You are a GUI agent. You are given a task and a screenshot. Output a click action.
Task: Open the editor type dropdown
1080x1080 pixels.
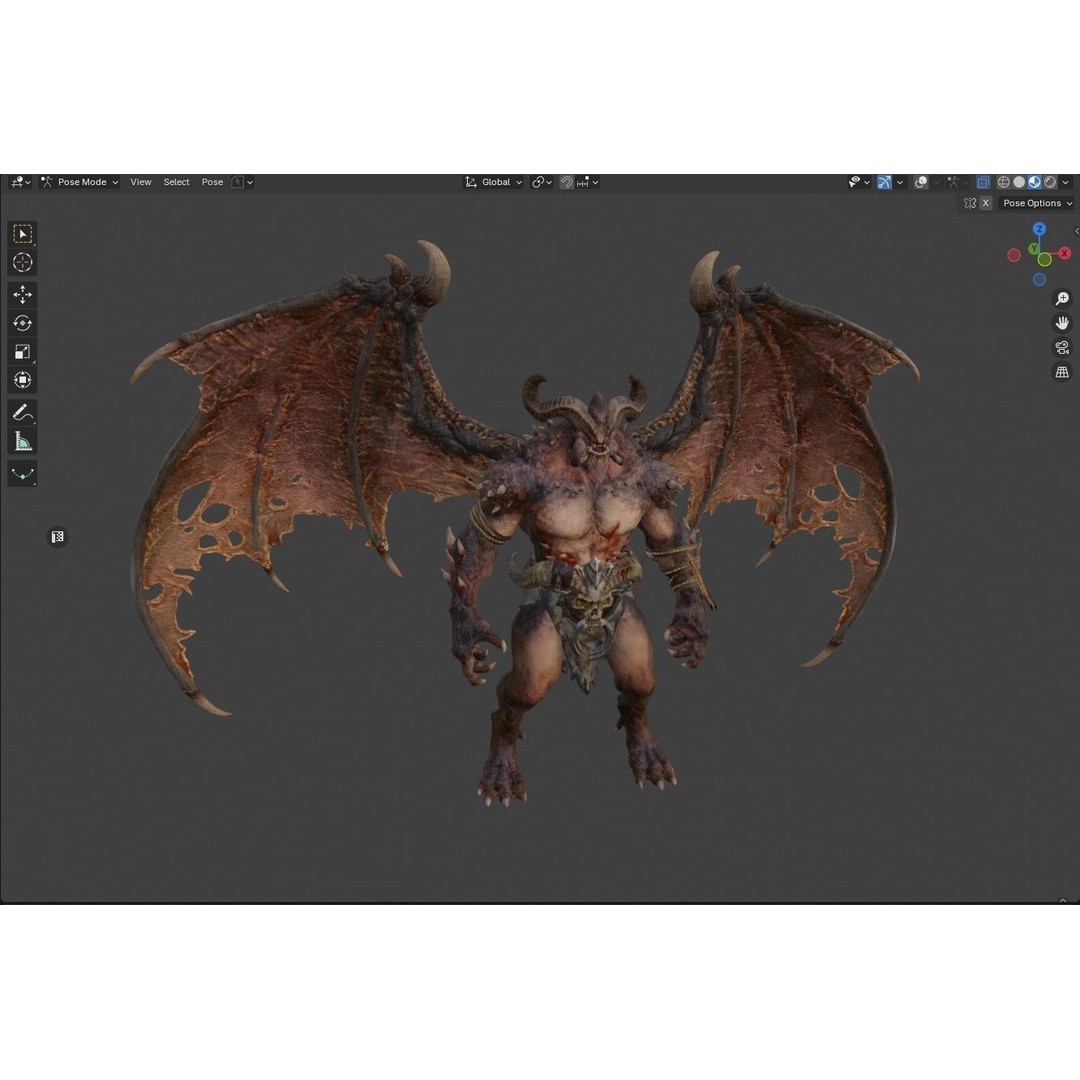[x=21, y=182]
